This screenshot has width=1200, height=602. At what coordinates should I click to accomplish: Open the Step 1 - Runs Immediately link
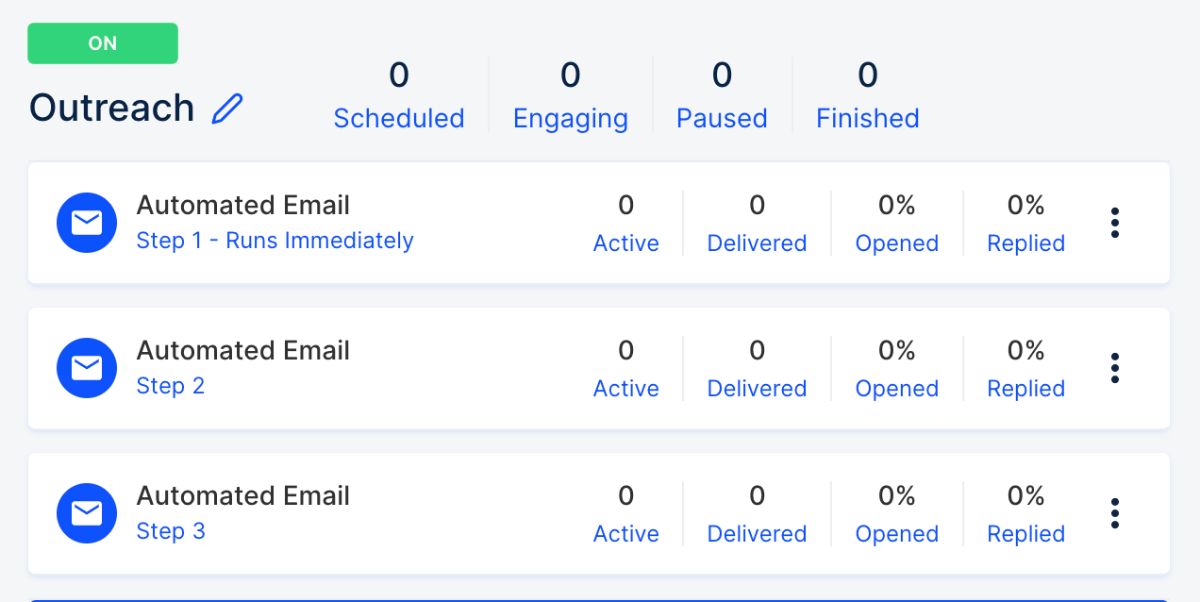tap(275, 241)
